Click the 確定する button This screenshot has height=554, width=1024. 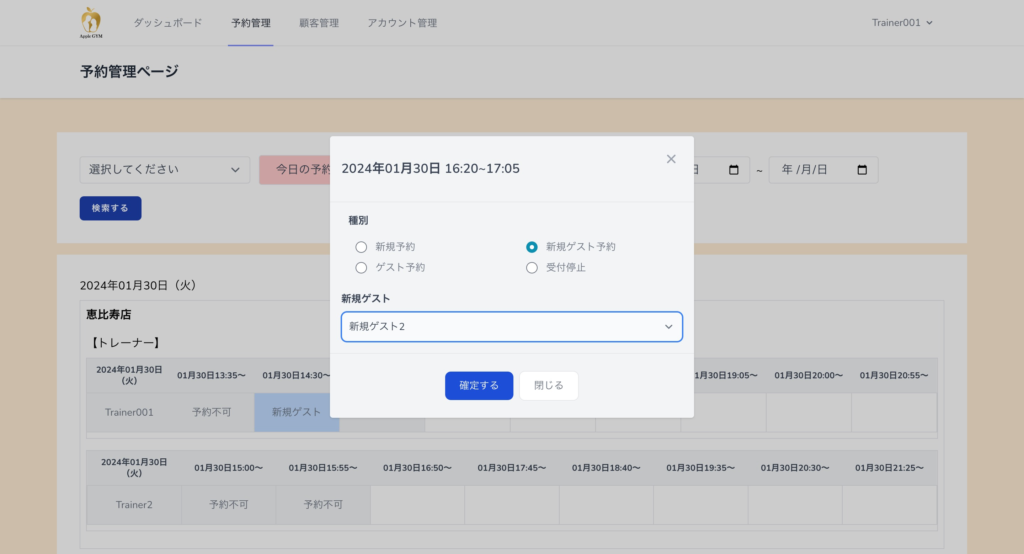pyautogui.click(x=479, y=385)
